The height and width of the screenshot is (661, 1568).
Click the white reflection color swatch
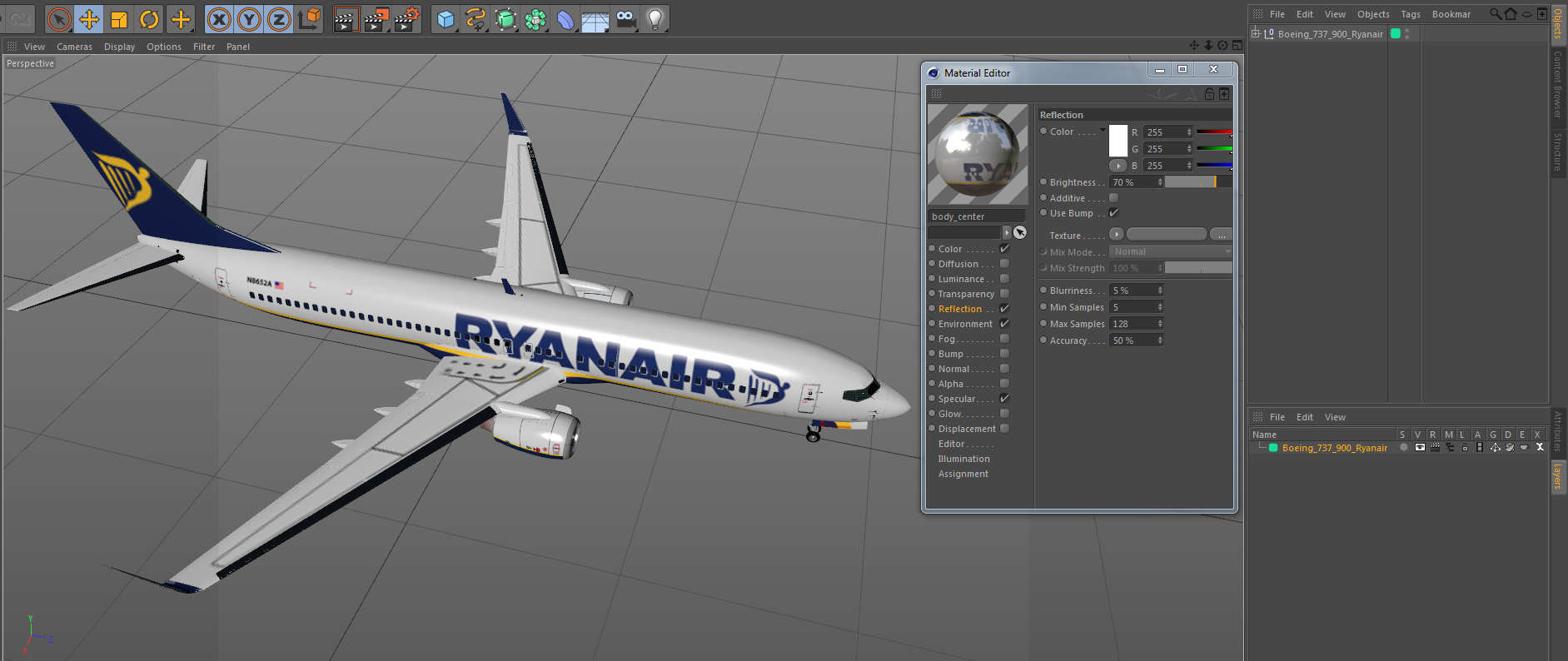(1118, 141)
